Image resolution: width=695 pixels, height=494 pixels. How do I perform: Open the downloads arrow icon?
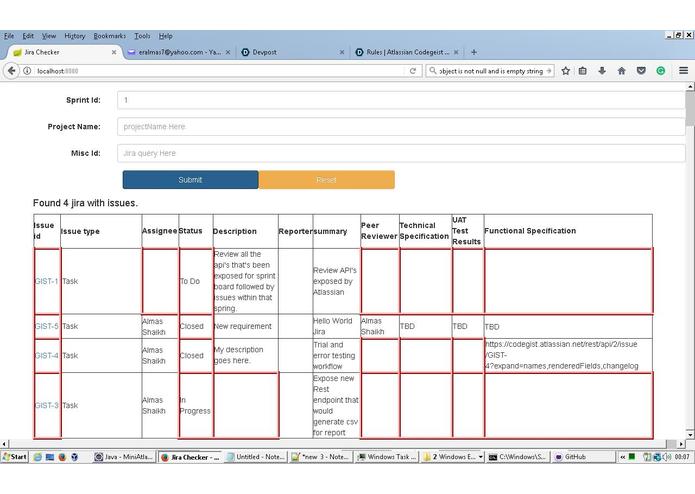[x=602, y=71]
